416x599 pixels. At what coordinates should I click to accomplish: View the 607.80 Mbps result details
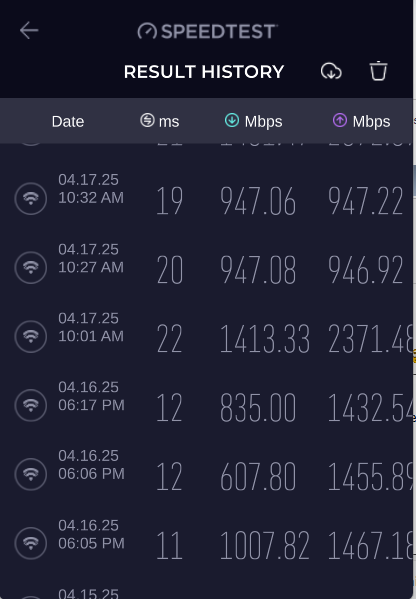[258, 476]
